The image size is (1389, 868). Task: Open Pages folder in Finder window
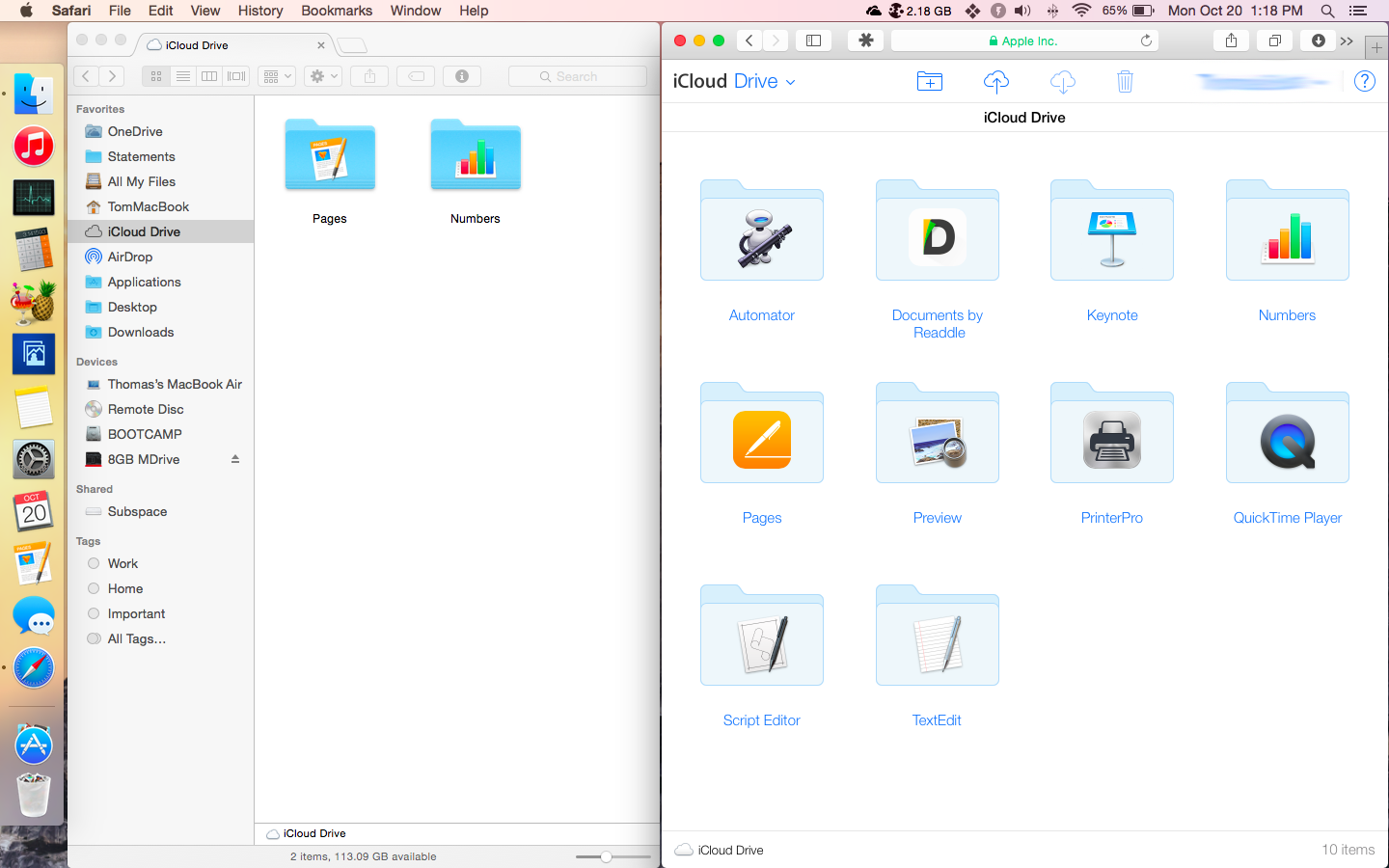(x=330, y=154)
